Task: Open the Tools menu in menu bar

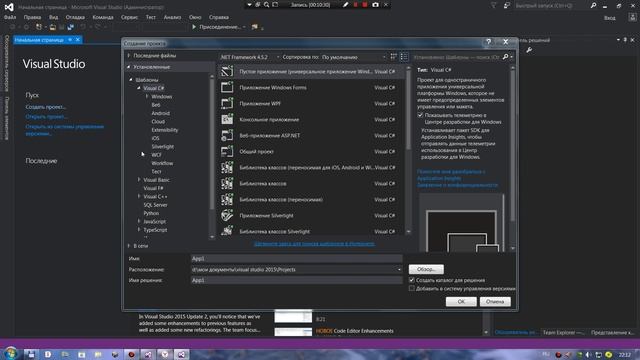Action: (x=129, y=17)
